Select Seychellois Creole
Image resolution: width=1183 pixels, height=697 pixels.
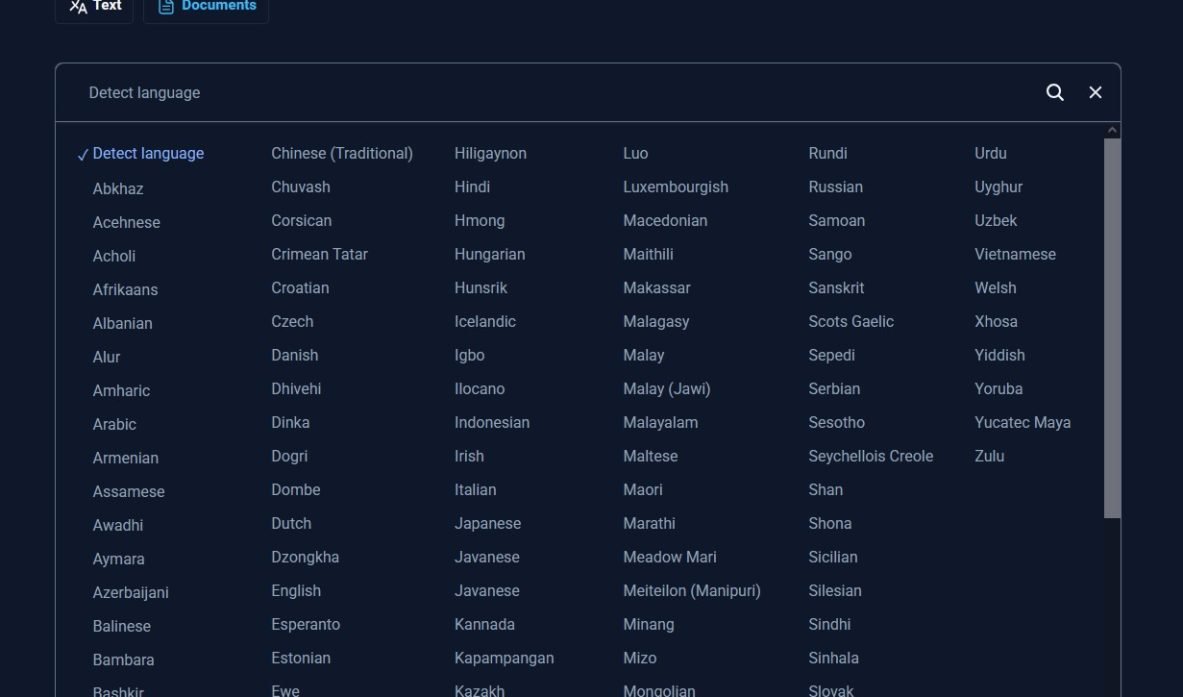pos(871,456)
